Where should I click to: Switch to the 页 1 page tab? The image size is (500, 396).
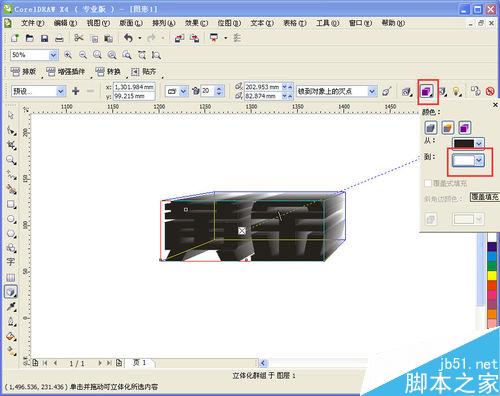pos(140,363)
